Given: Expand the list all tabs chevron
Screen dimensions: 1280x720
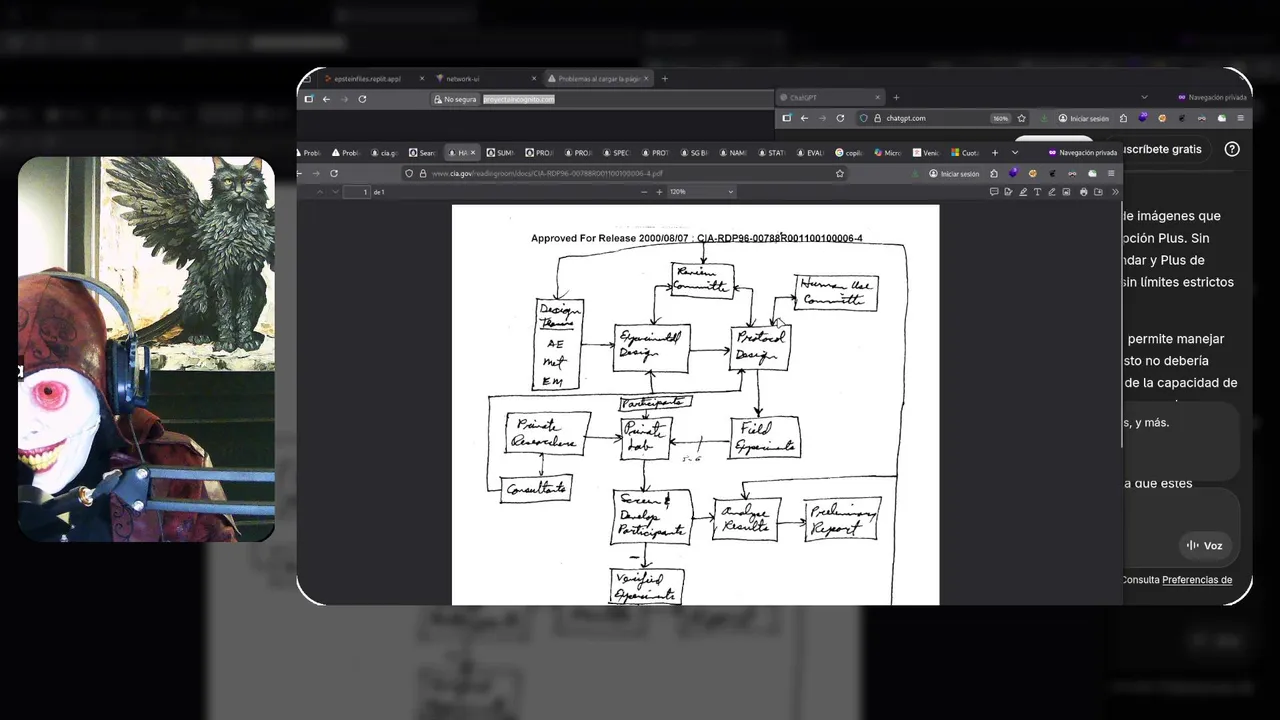Looking at the screenshot, I should (1015, 153).
